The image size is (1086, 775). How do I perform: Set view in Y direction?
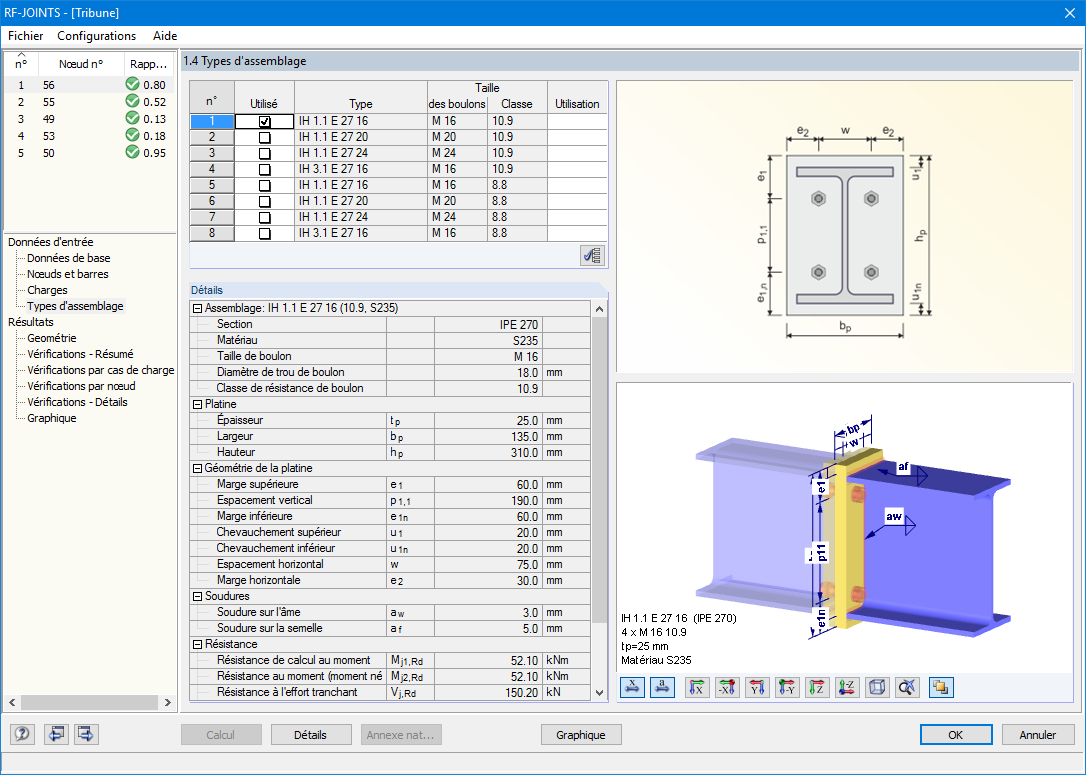pyautogui.click(x=757, y=687)
